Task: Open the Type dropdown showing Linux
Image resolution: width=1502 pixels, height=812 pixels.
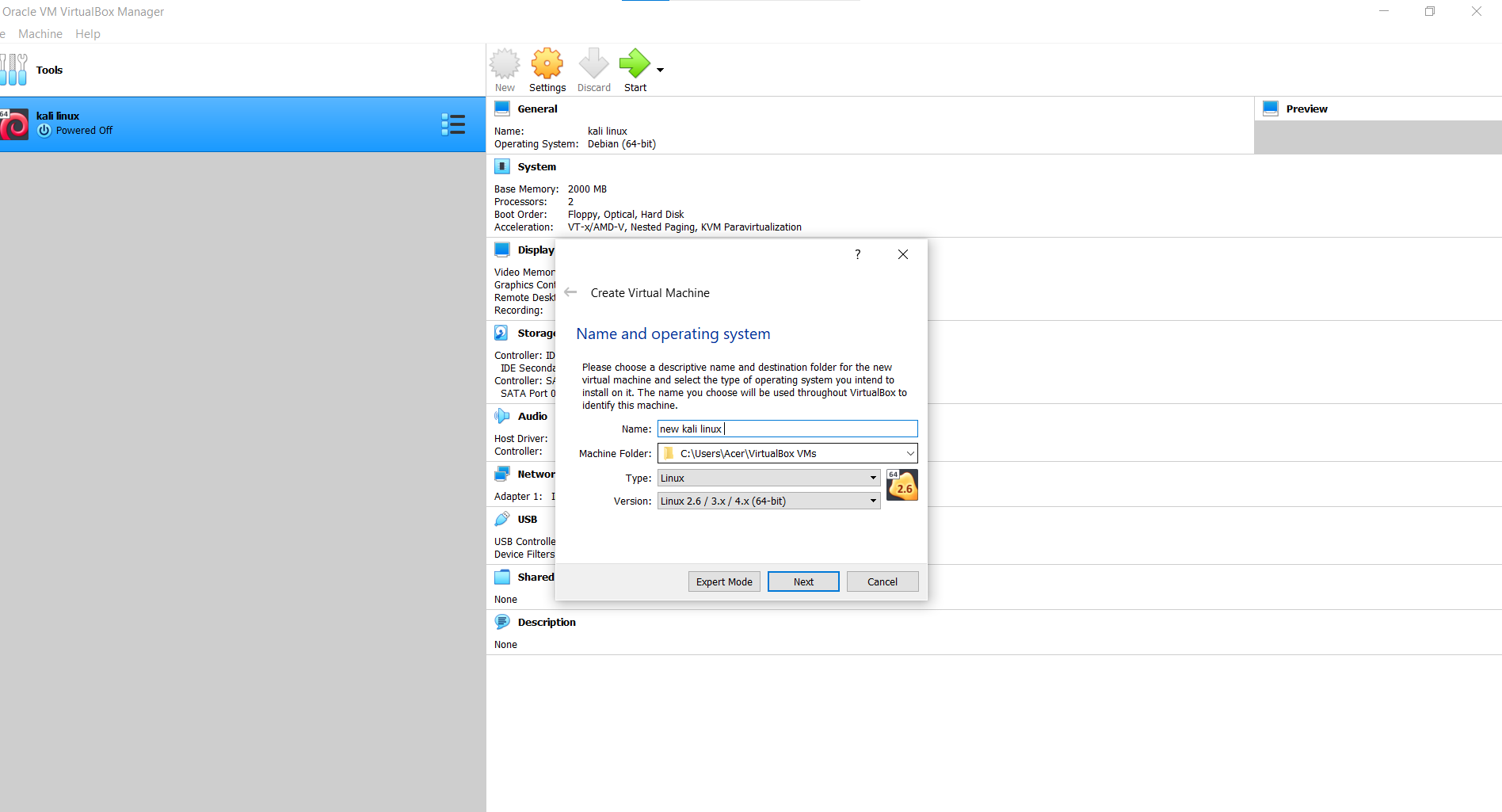Action: (768, 478)
